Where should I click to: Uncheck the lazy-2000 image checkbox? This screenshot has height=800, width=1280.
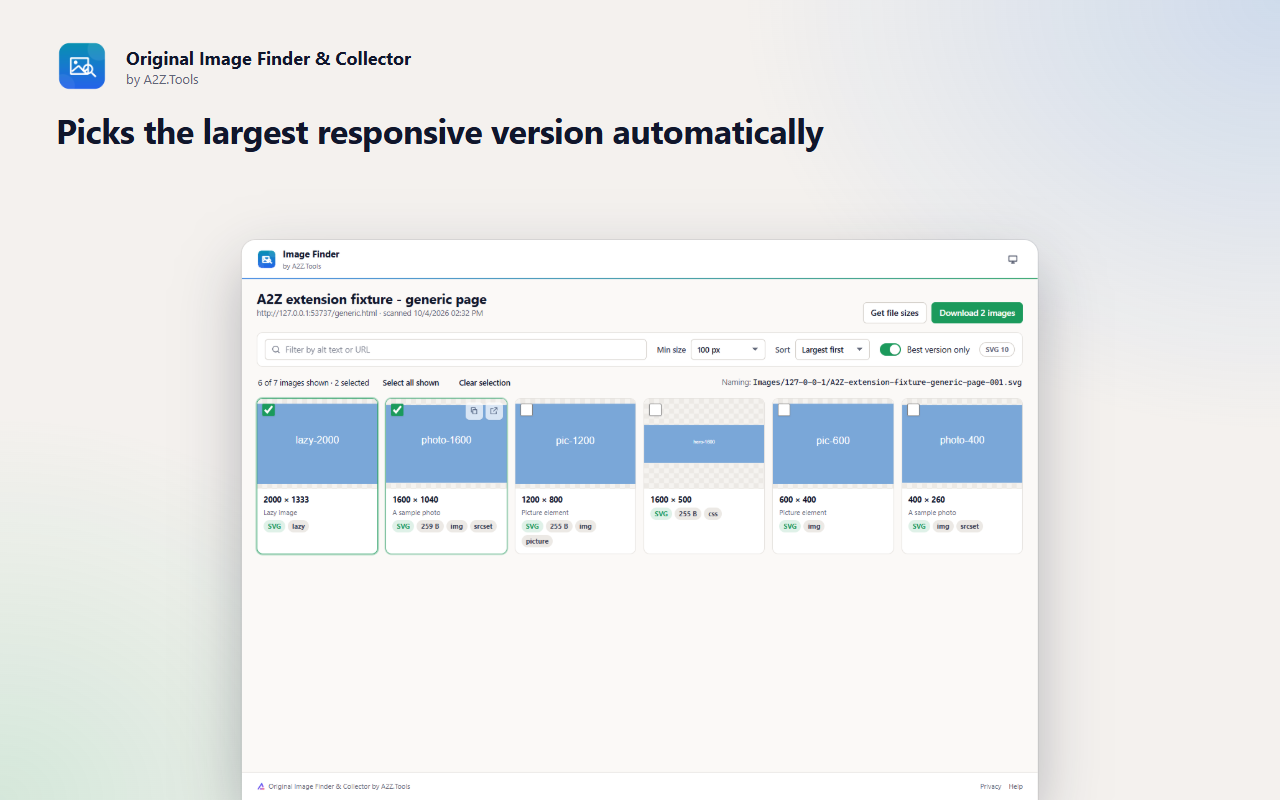[x=268, y=410]
